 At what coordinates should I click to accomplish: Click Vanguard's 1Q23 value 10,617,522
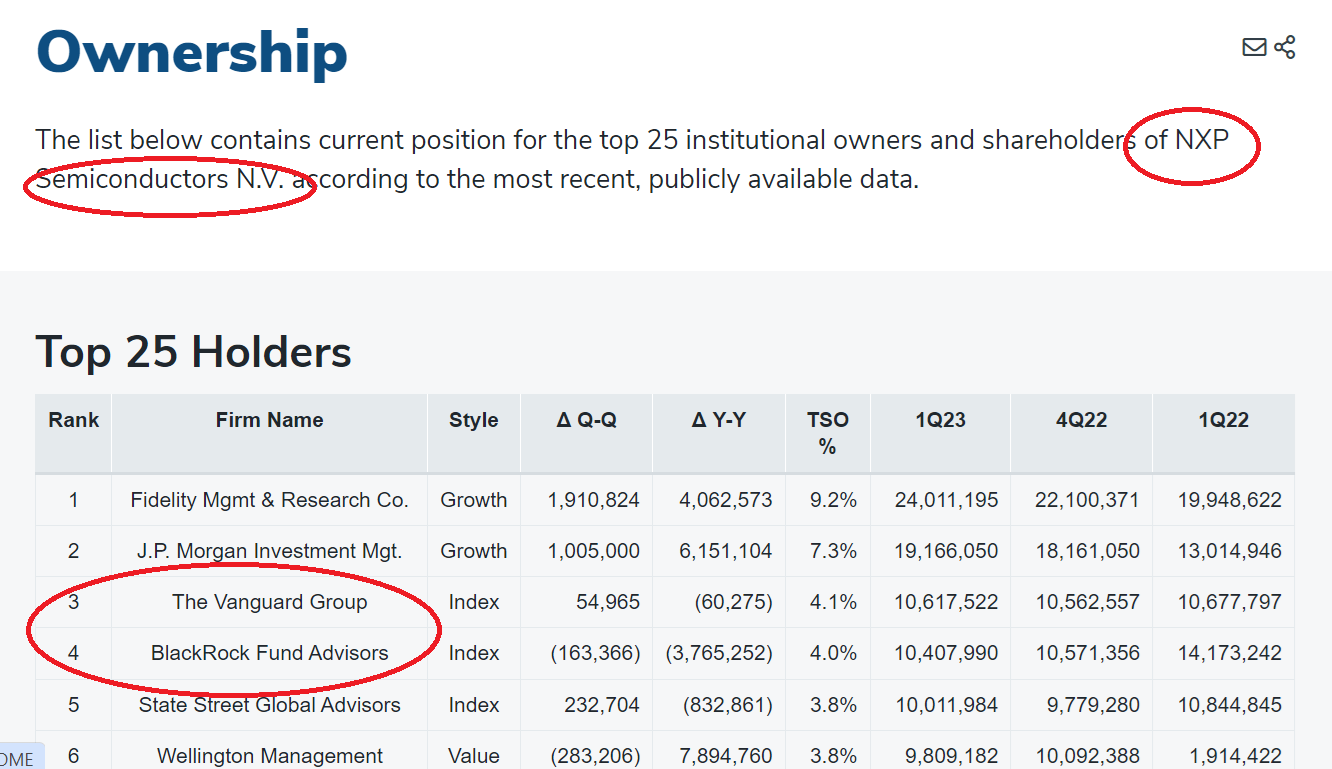click(946, 602)
